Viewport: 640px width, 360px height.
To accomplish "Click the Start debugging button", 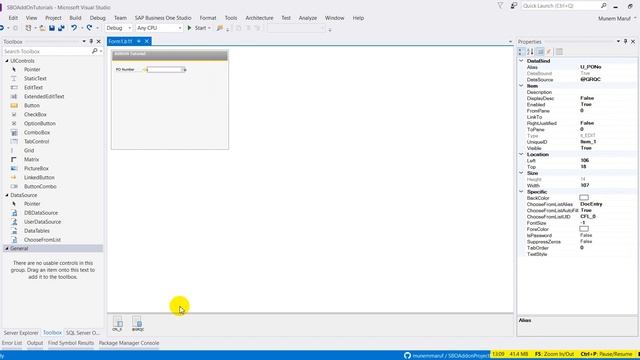I will pyautogui.click(x=198, y=28).
